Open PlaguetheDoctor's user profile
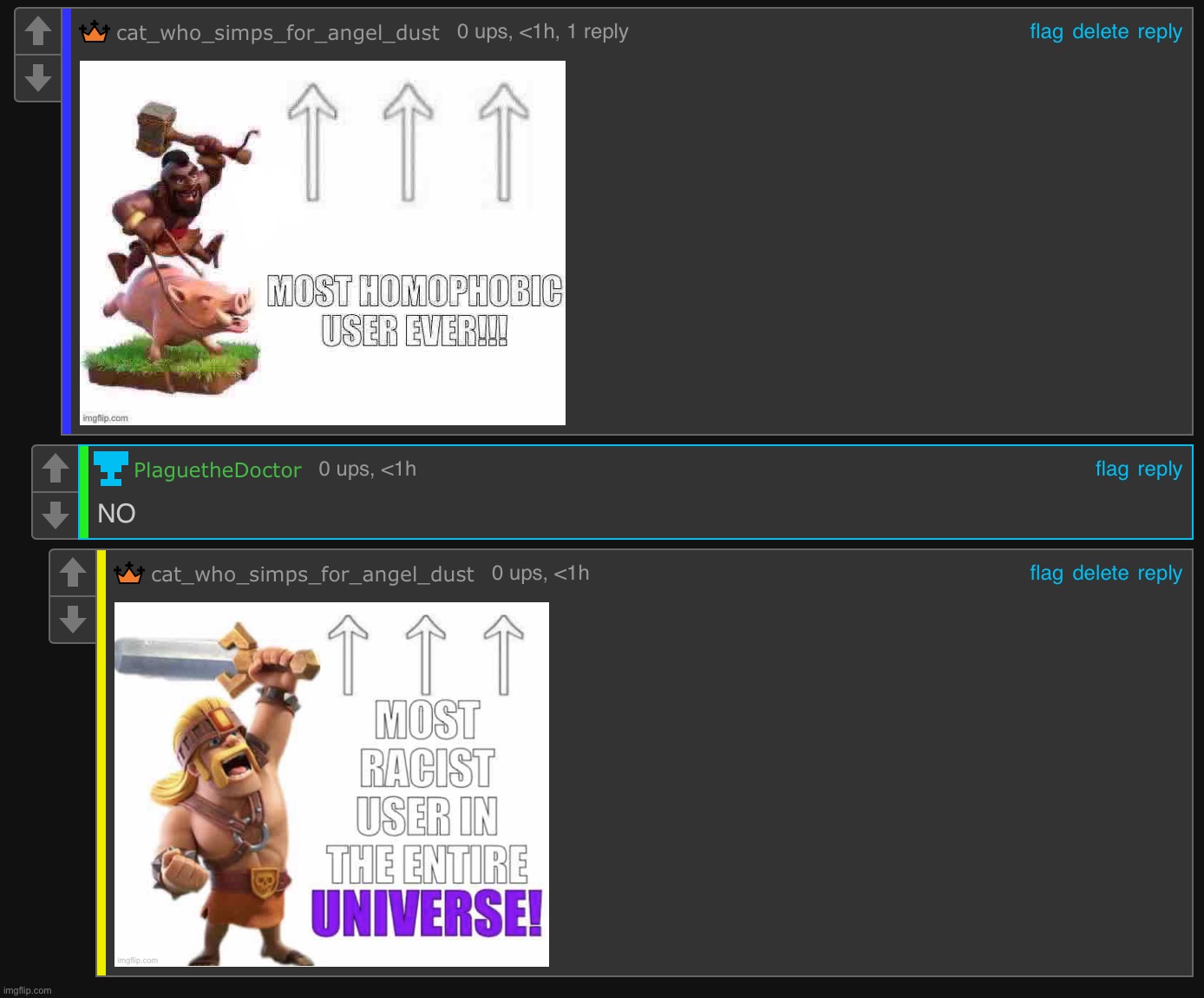The height and width of the screenshot is (998, 1204). pos(218,470)
